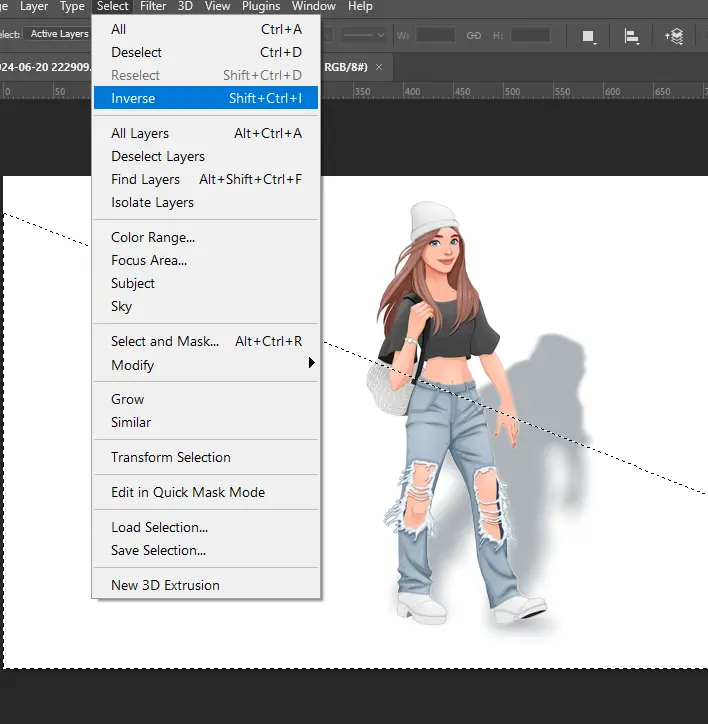
Task: Open the Filter menu
Action: [x=153, y=6]
